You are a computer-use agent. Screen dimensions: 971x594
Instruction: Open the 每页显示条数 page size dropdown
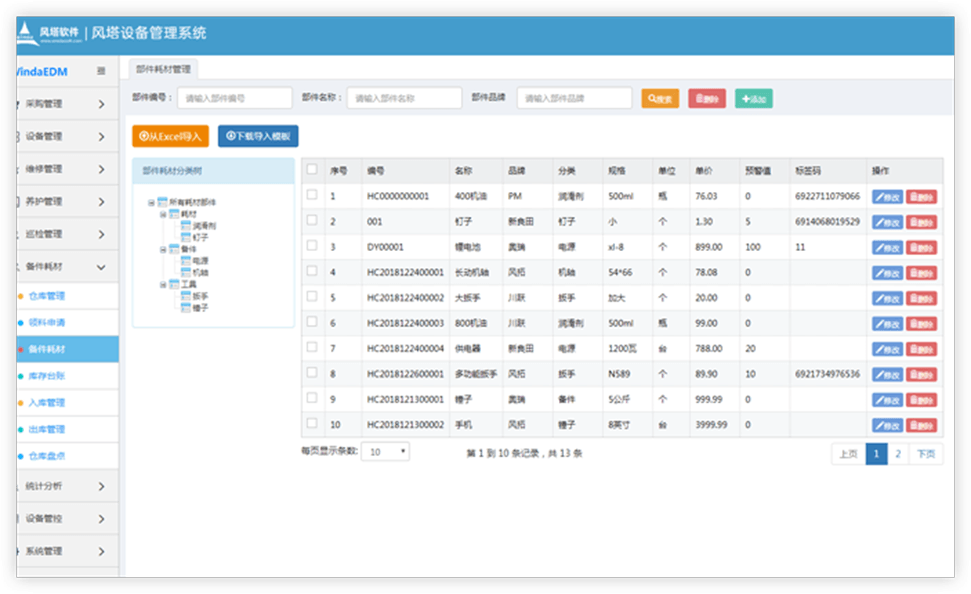pyautogui.click(x=385, y=452)
